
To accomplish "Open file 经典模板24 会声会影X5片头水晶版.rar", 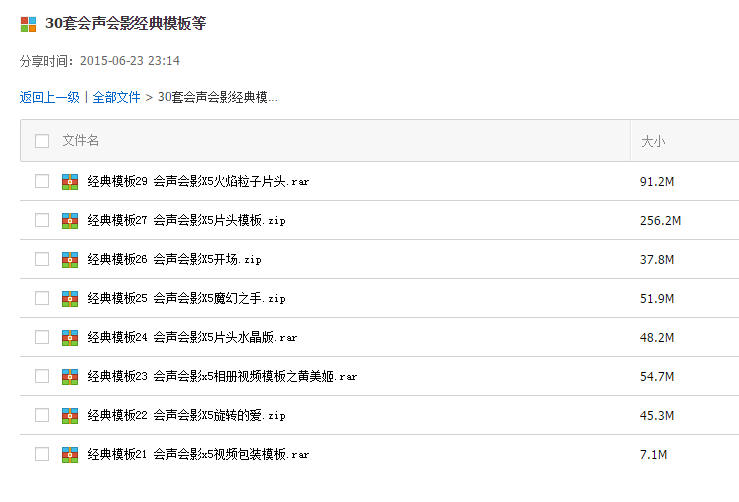I will pyautogui.click(x=192, y=337).
